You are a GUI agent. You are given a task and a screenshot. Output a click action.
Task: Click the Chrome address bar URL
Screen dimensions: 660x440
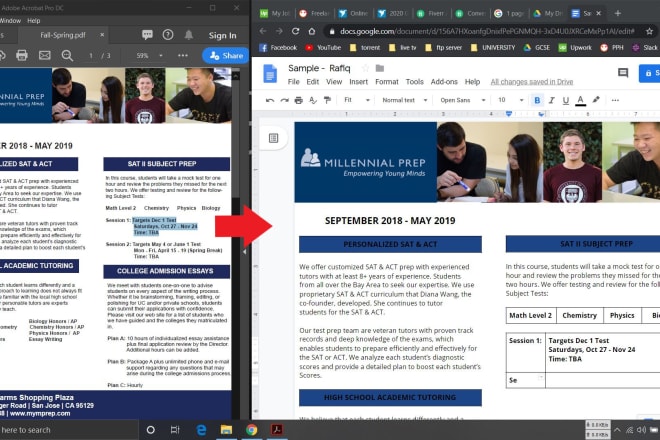[487, 31]
